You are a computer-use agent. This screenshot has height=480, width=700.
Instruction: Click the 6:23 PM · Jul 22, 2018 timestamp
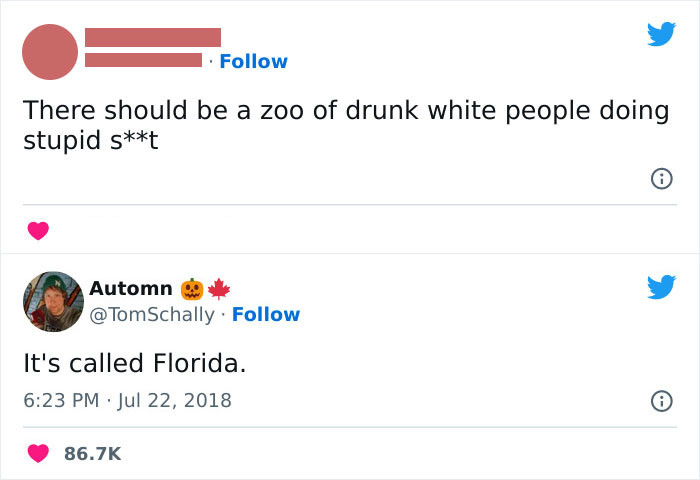click(127, 400)
